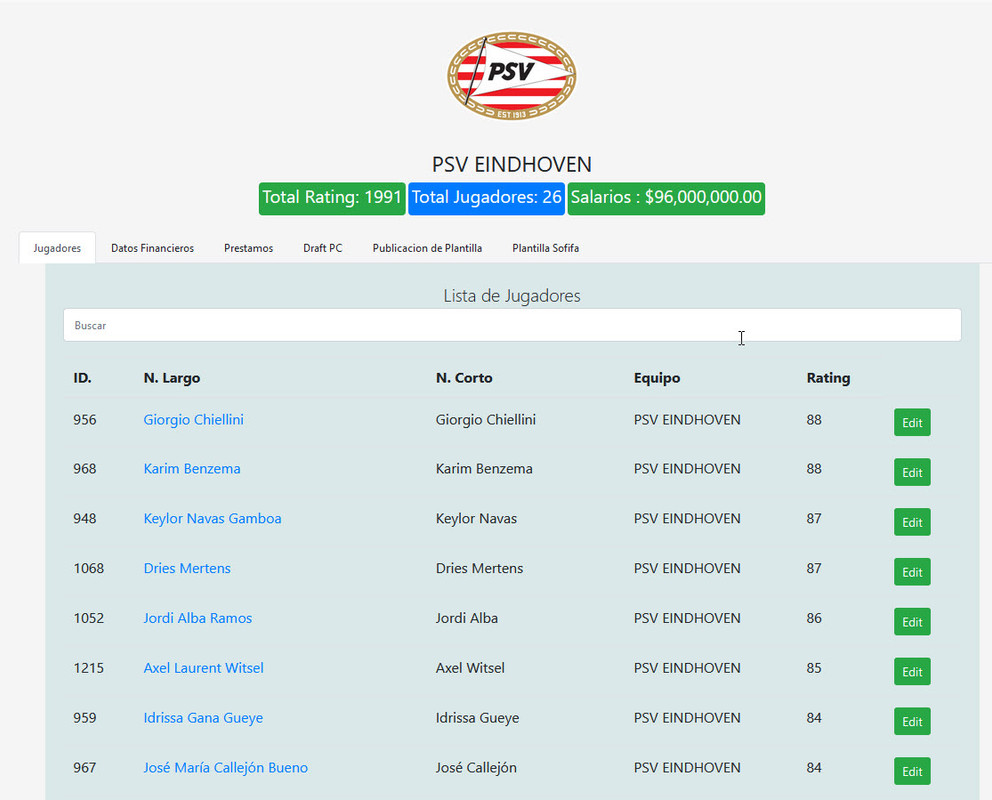Viewport: 992px width, 800px height.
Task: Click the Total Rating: 1991 badge
Action: click(x=332, y=198)
